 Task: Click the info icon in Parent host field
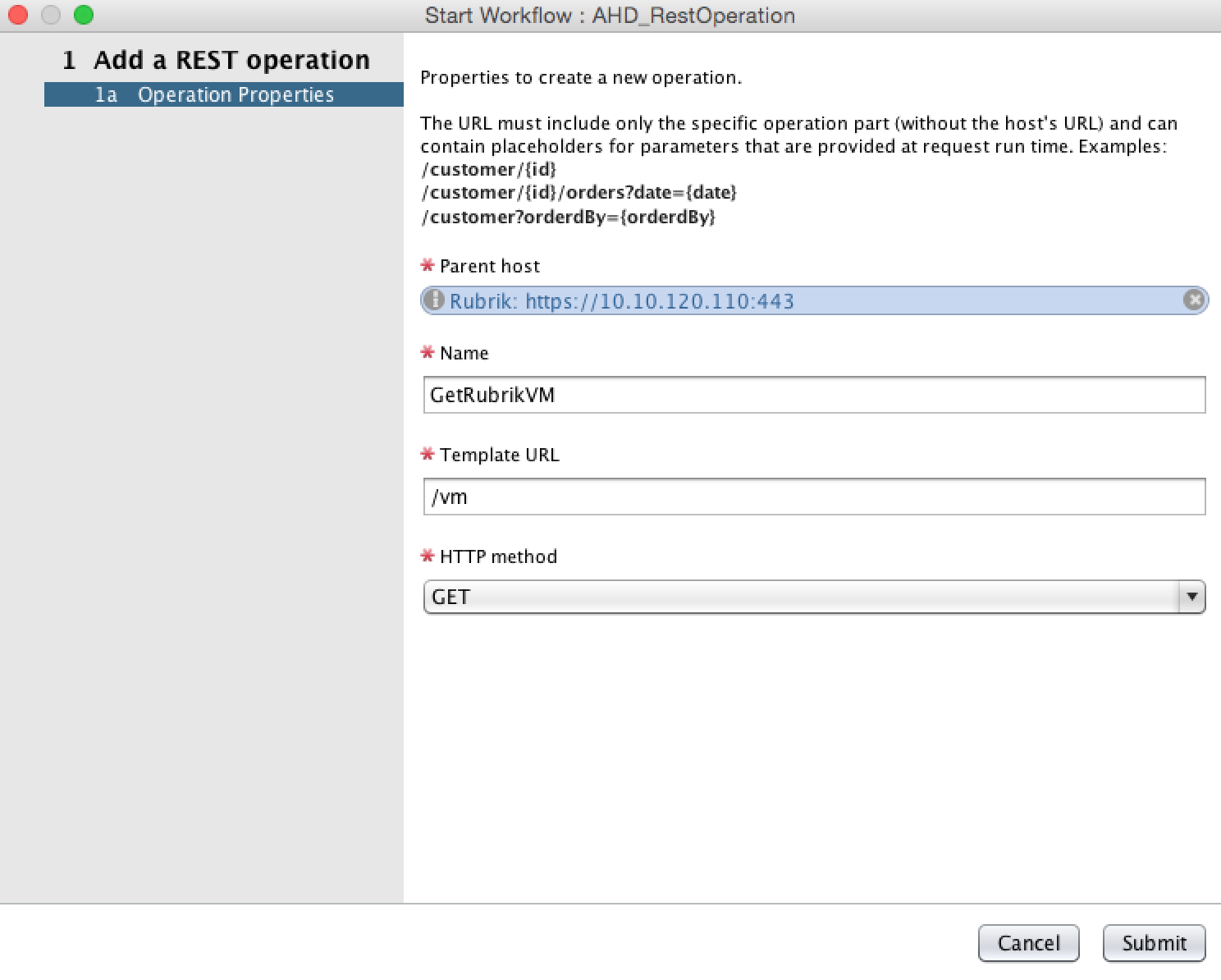pos(435,300)
